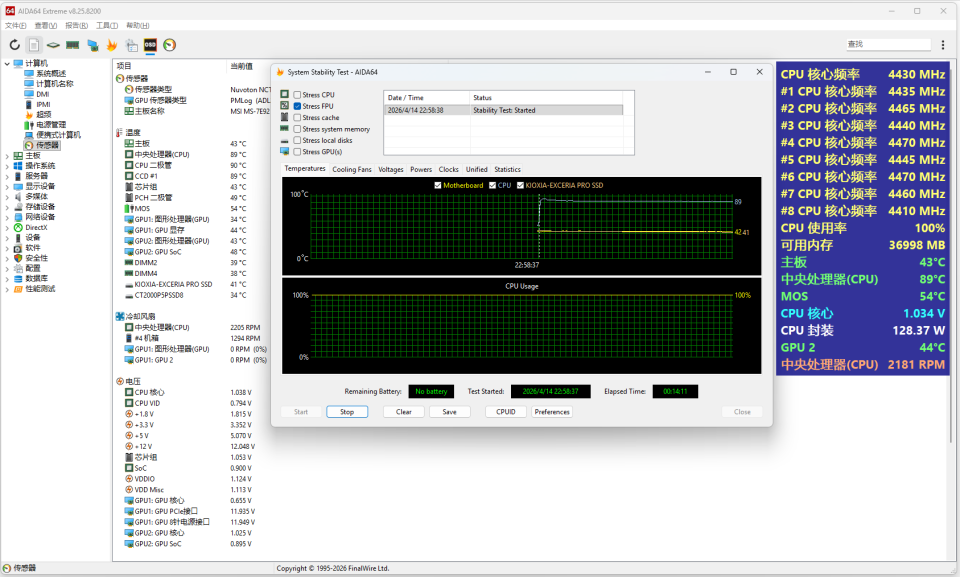This screenshot has width=960, height=577.
Task: Switch to the Unified tab
Action: pos(476,169)
